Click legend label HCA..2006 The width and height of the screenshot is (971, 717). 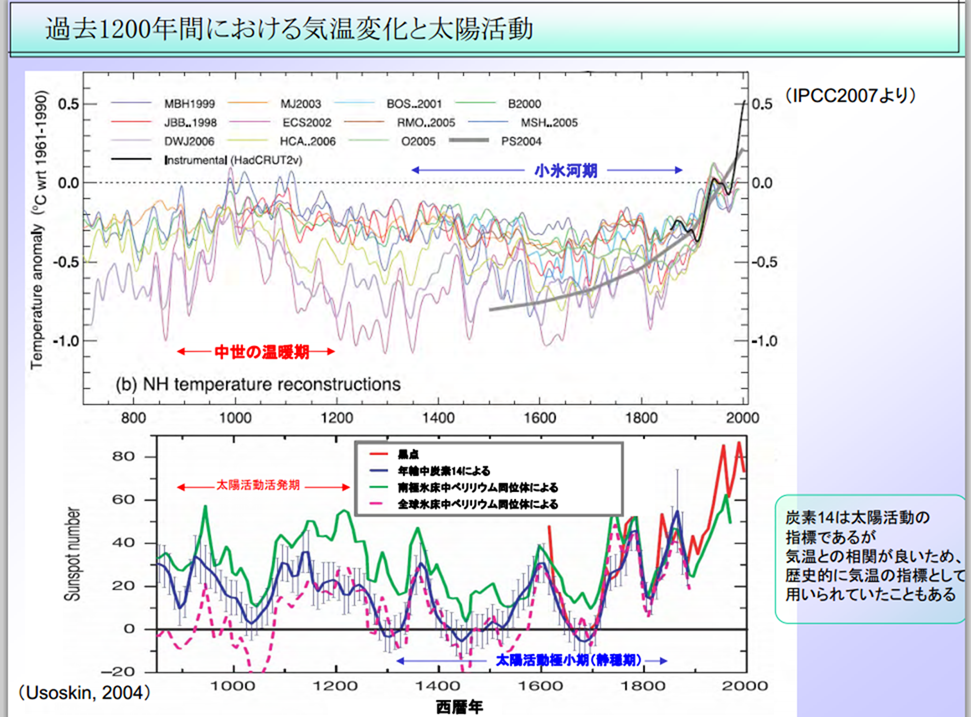click(308, 141)
